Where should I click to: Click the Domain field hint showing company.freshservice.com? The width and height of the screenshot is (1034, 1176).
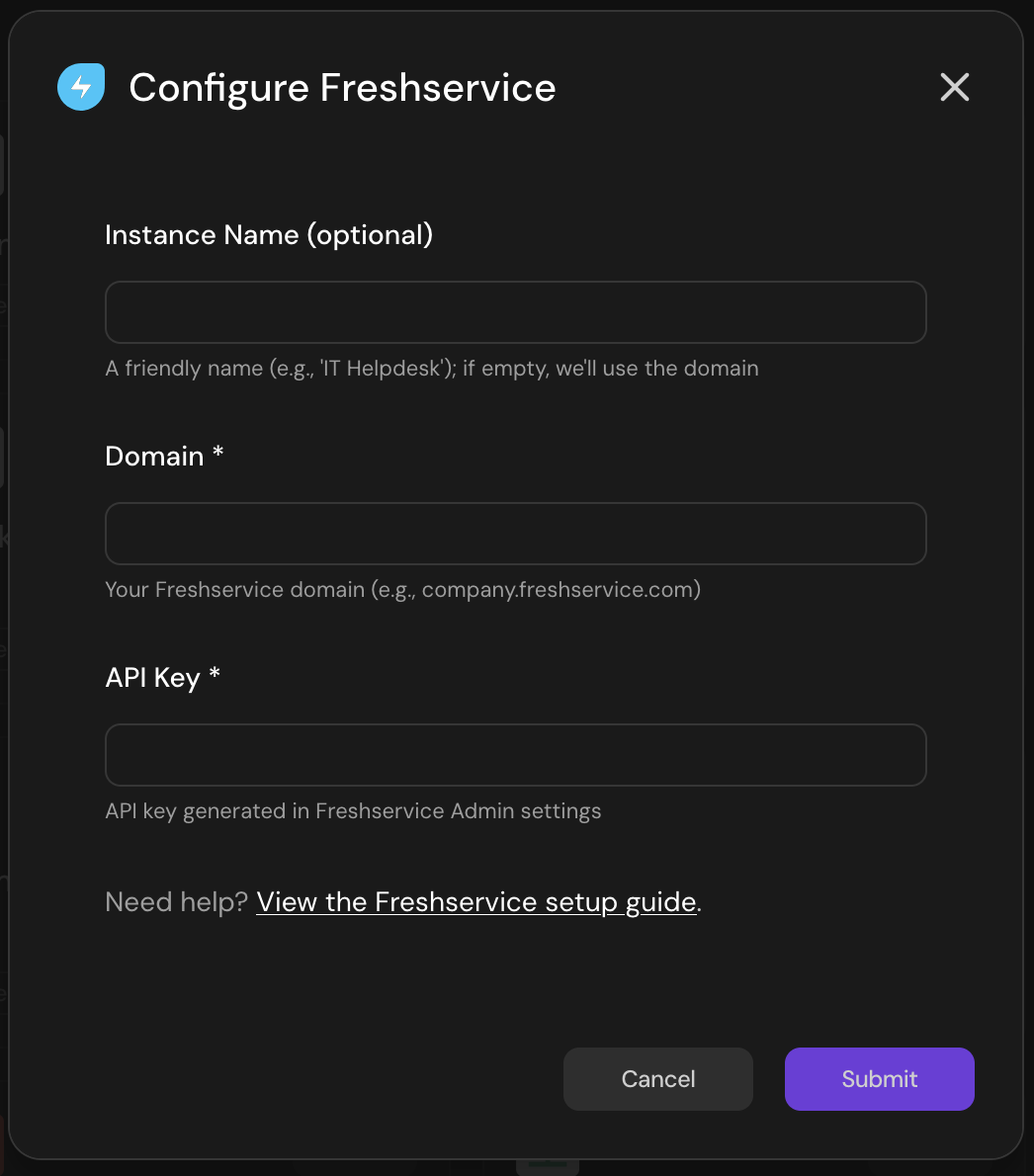point(402,589)
